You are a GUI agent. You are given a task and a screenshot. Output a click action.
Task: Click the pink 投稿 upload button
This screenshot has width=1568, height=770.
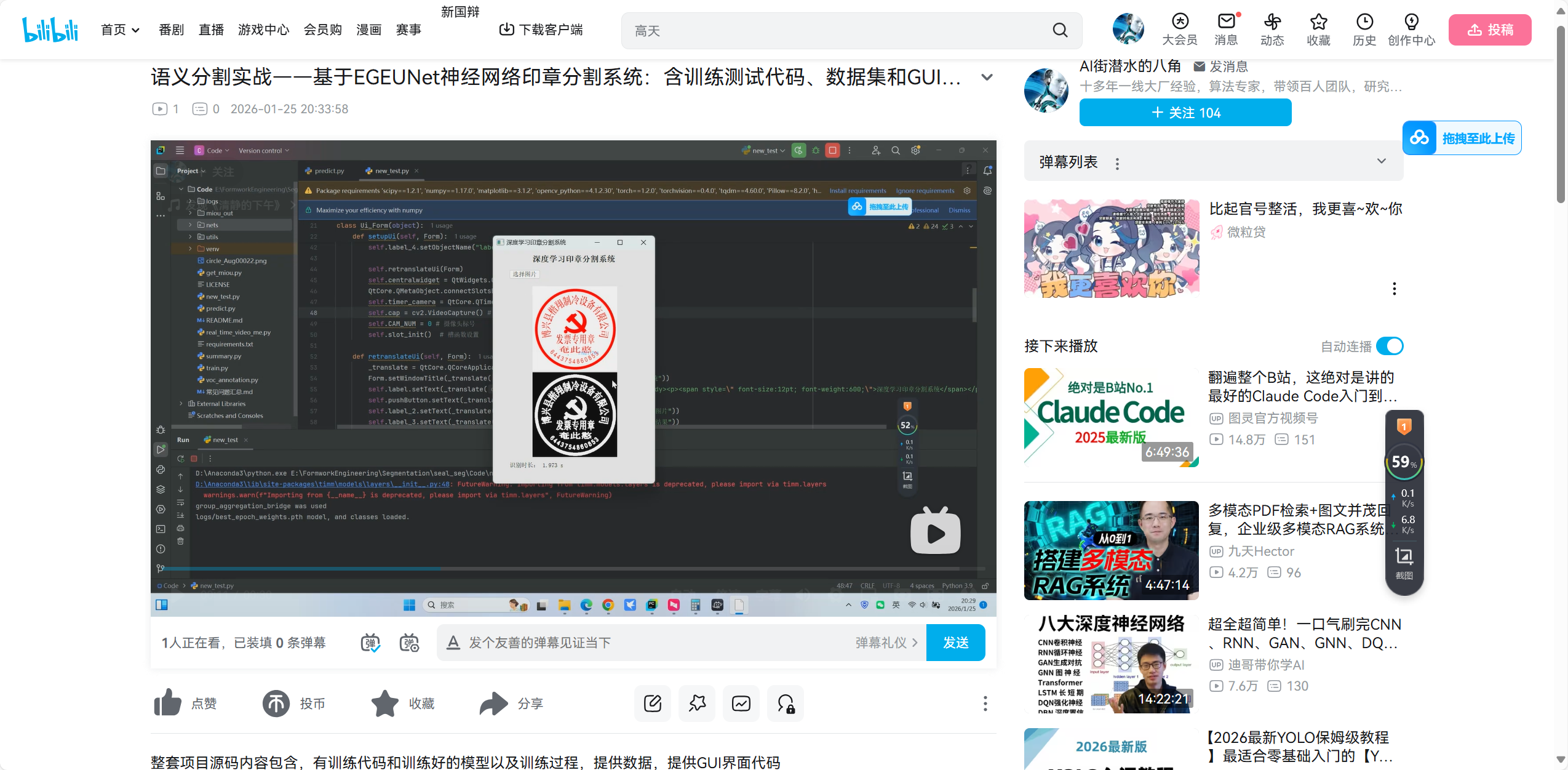click(1489, 30)
